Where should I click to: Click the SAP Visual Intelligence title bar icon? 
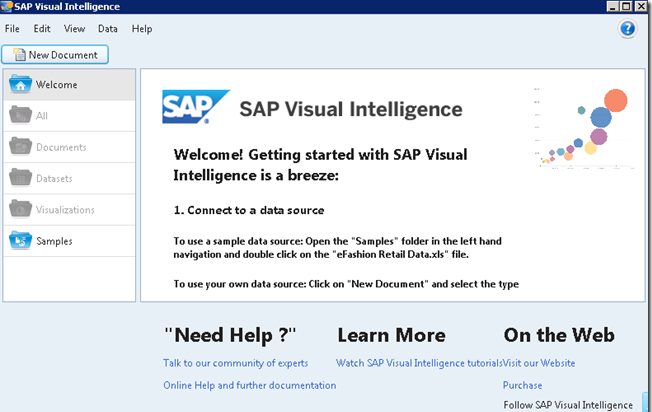tap(6, 6)
